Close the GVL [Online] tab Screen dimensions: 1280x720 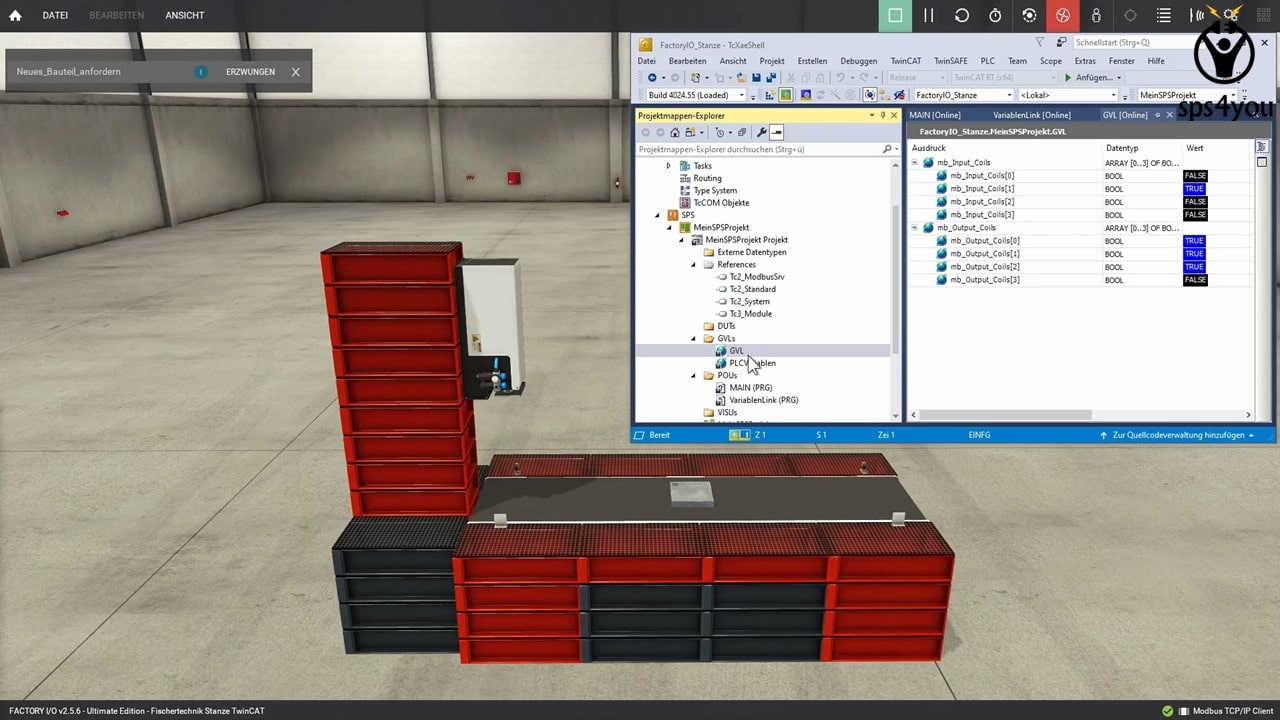click(x=1169, y=115)
